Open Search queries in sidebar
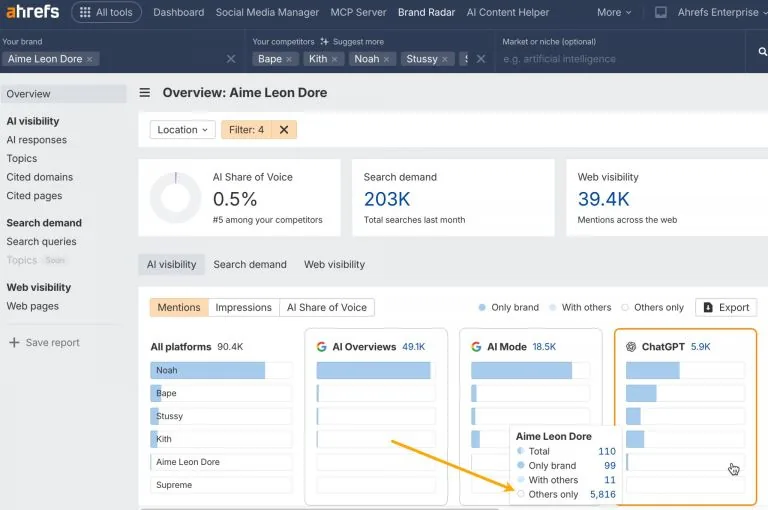 click(41, 242)
